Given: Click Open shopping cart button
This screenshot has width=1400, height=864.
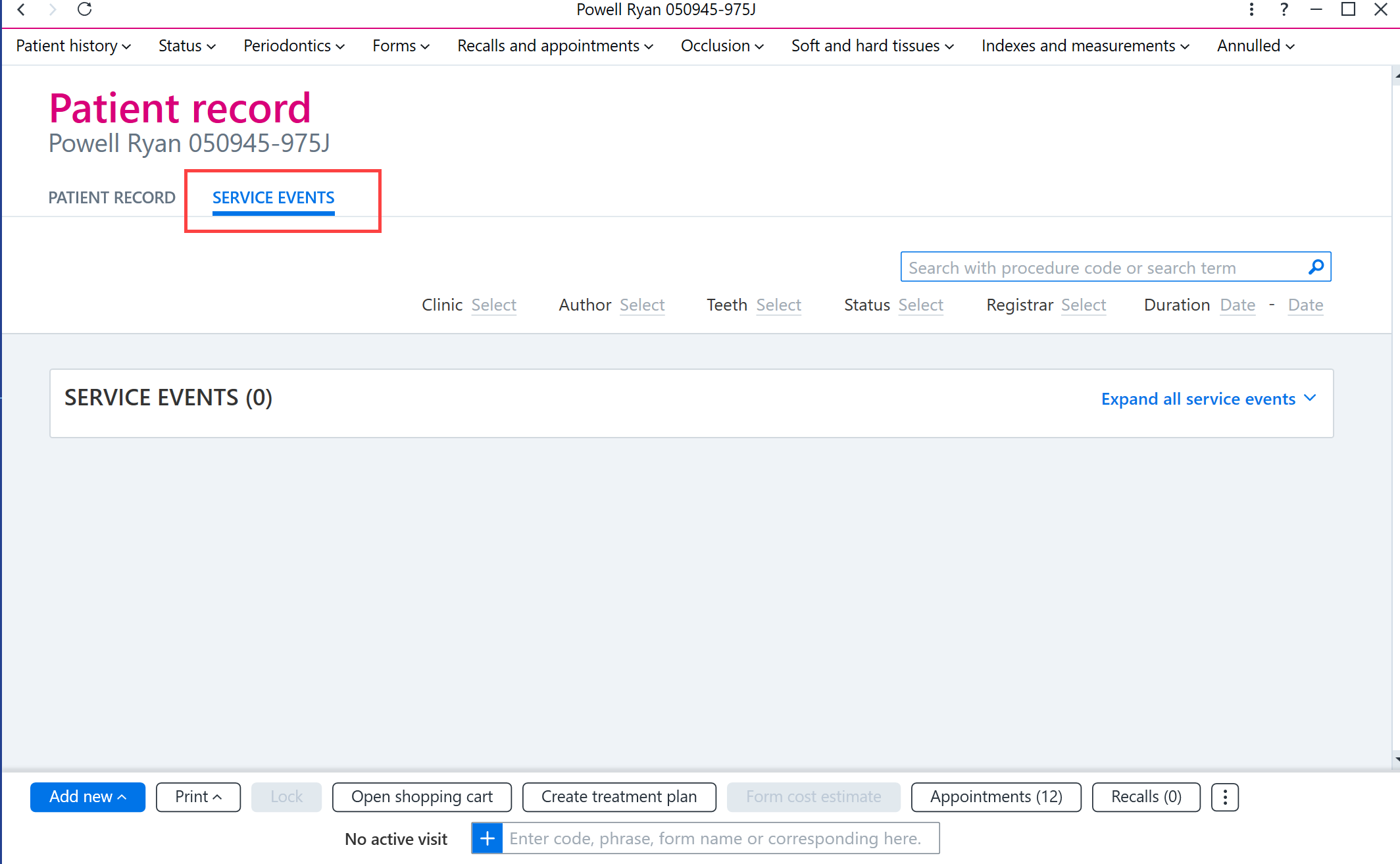Looking at the screenshot, I should pos(422,797).
